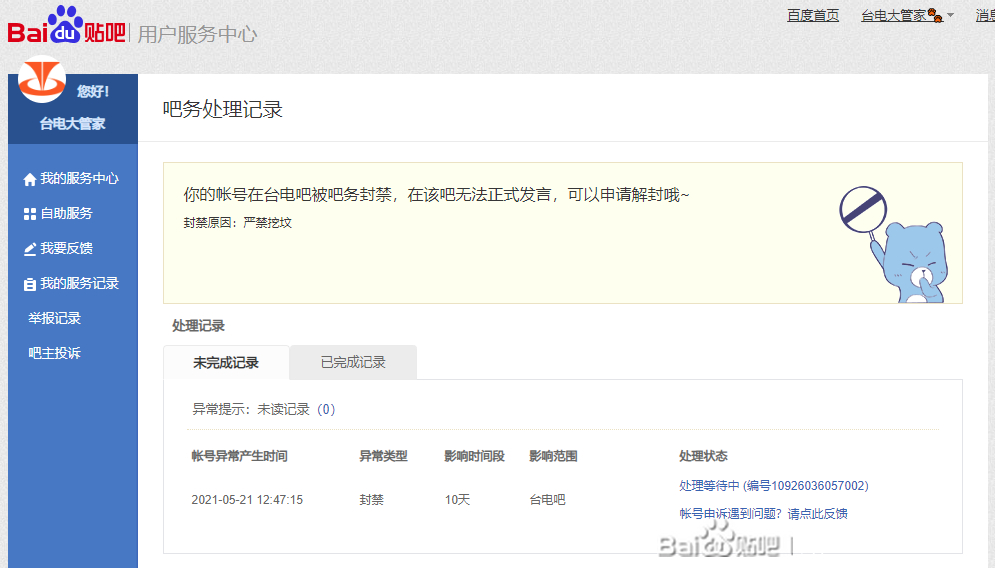Expand the 台电大管家 account dropdown arrow

[951, 15]
